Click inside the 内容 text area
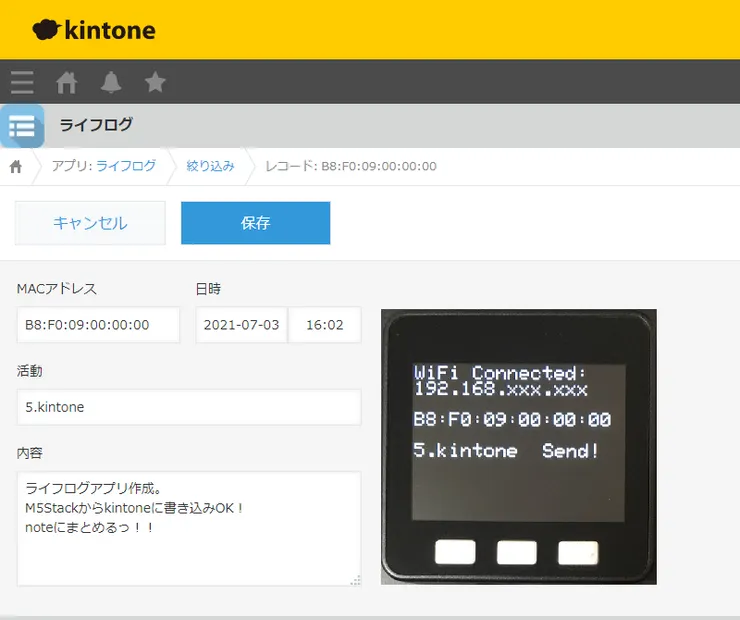Viewport: 740px width, 620px height. [x=189, y=528]
